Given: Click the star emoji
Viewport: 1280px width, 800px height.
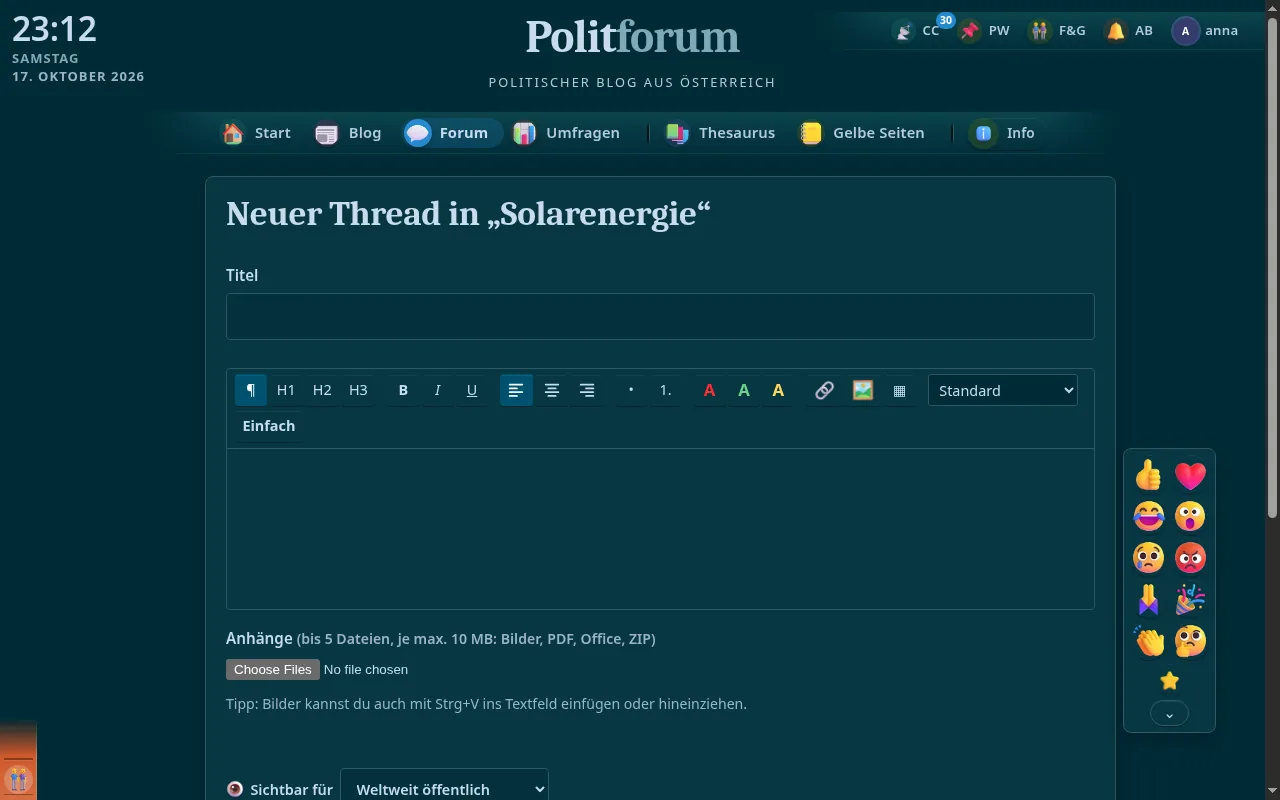Looking at the screenshot, I should pyautogui.click(x=1169, y=681).
